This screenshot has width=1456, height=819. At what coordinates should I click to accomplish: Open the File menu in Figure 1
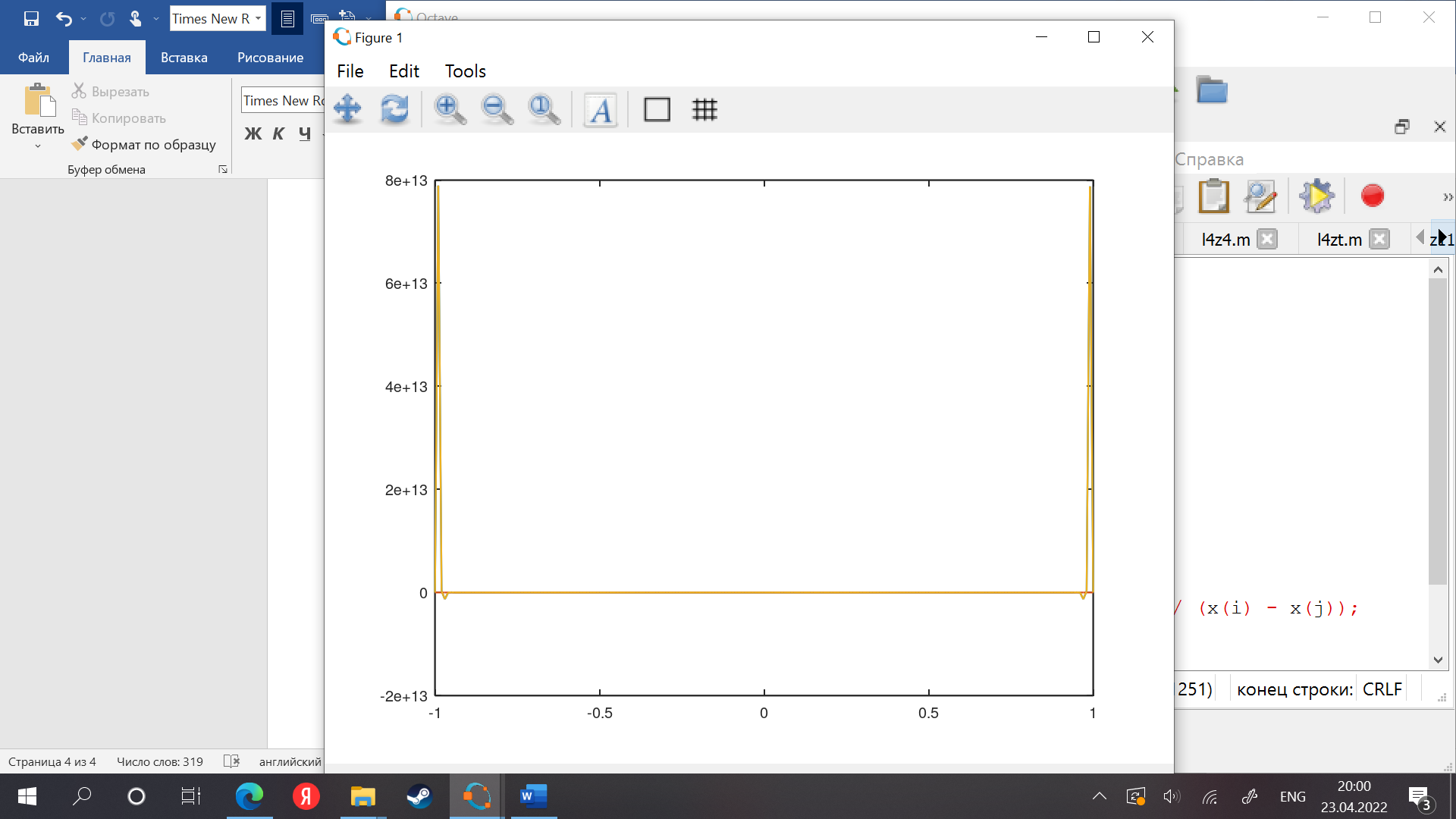(350, 71)
